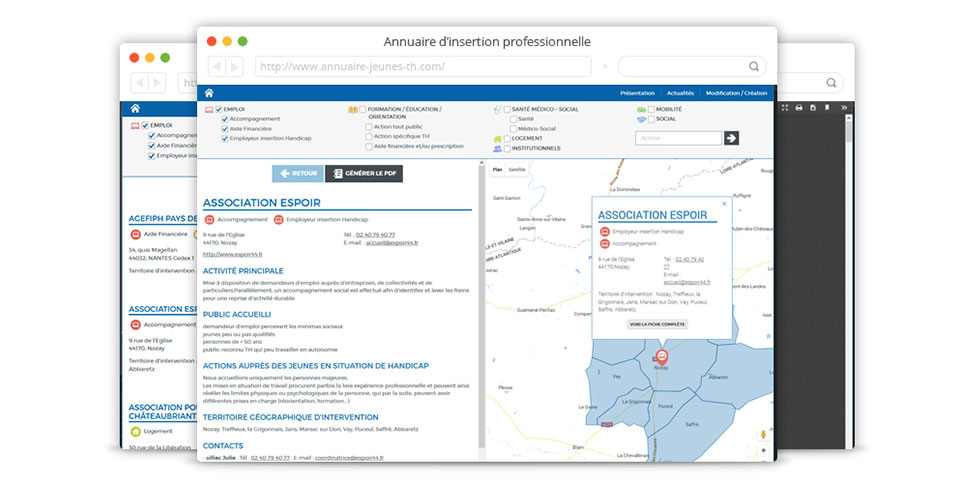Click bookmark icon in right back window
960x500 pixels.
tap(827, 108)
